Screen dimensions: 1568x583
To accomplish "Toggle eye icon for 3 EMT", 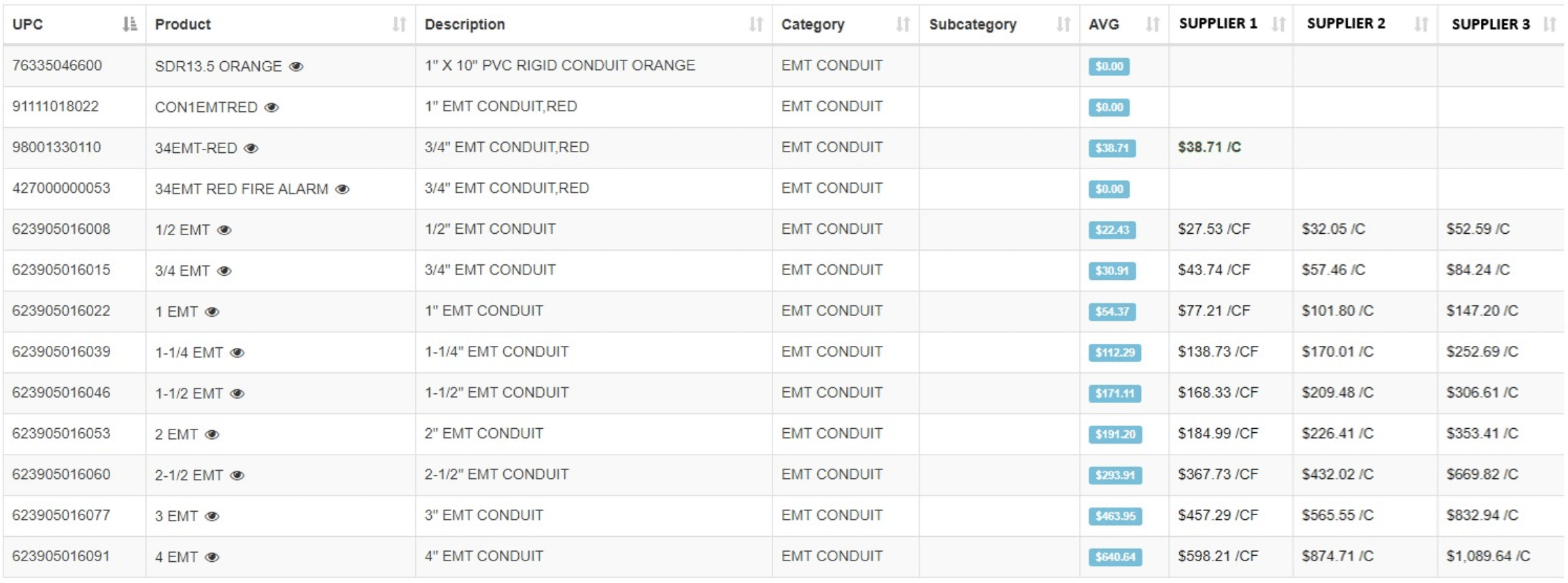I will [211, 516].
